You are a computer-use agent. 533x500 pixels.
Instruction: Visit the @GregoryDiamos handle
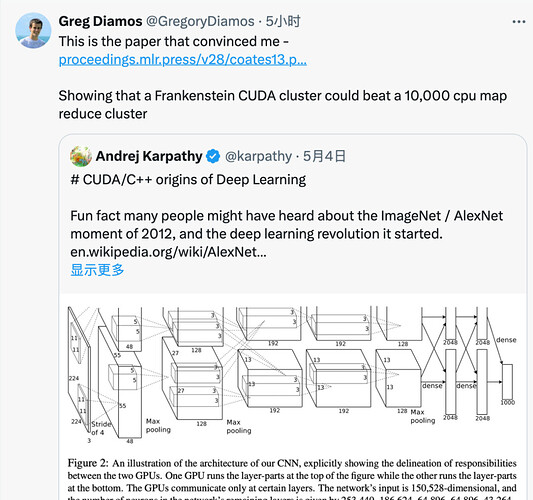(x=200, y=21)
